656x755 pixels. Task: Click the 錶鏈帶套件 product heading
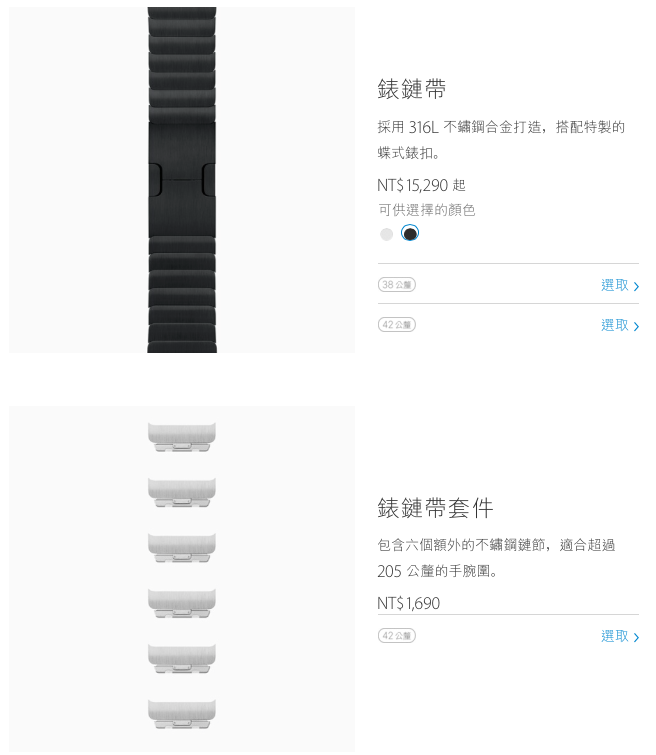click(435, 508)
